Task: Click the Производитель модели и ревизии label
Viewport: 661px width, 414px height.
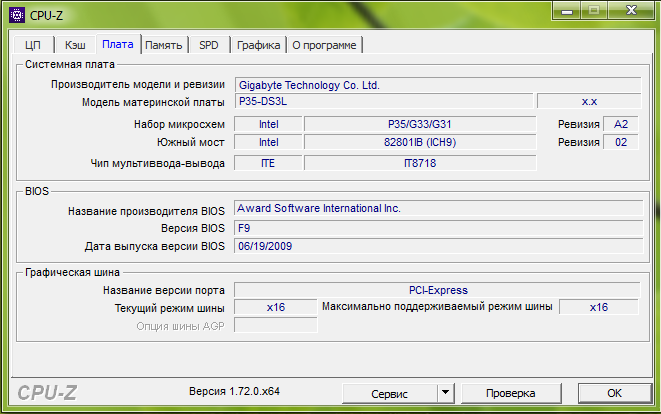Action: 138,85
